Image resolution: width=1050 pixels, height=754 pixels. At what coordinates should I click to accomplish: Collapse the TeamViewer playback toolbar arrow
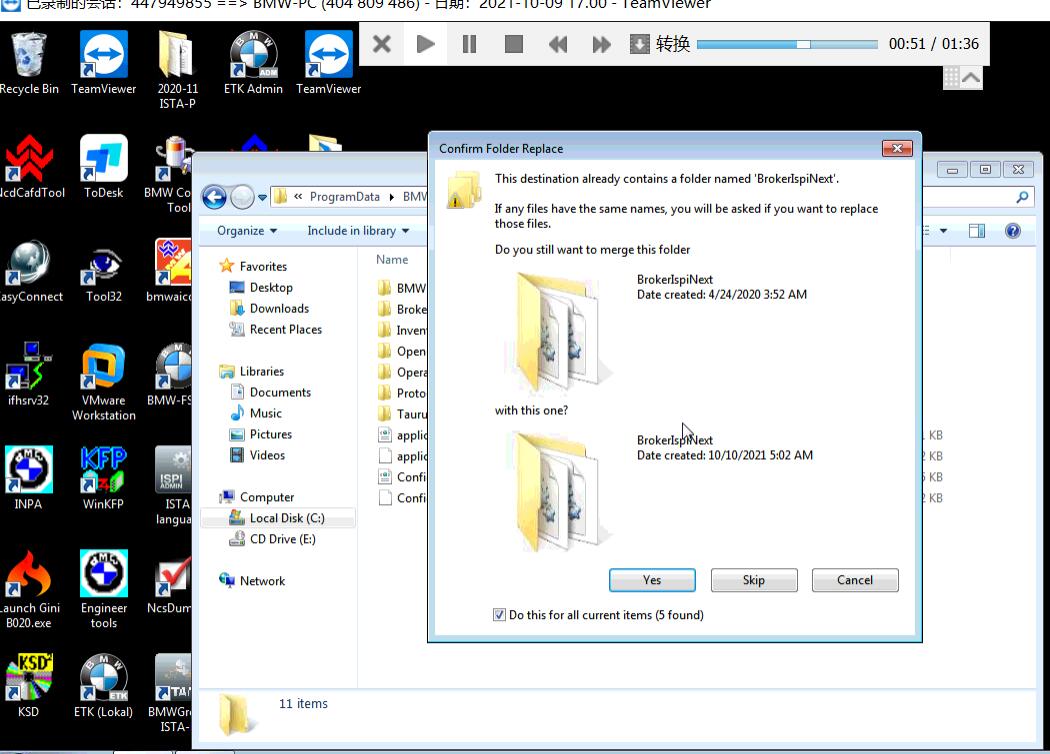pyautogui.click(x=971, y=78)
